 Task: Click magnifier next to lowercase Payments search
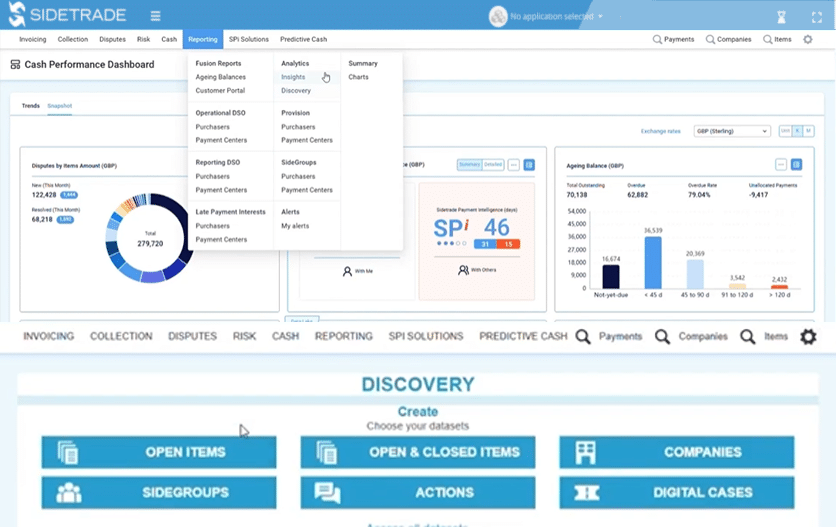(657, 39)
